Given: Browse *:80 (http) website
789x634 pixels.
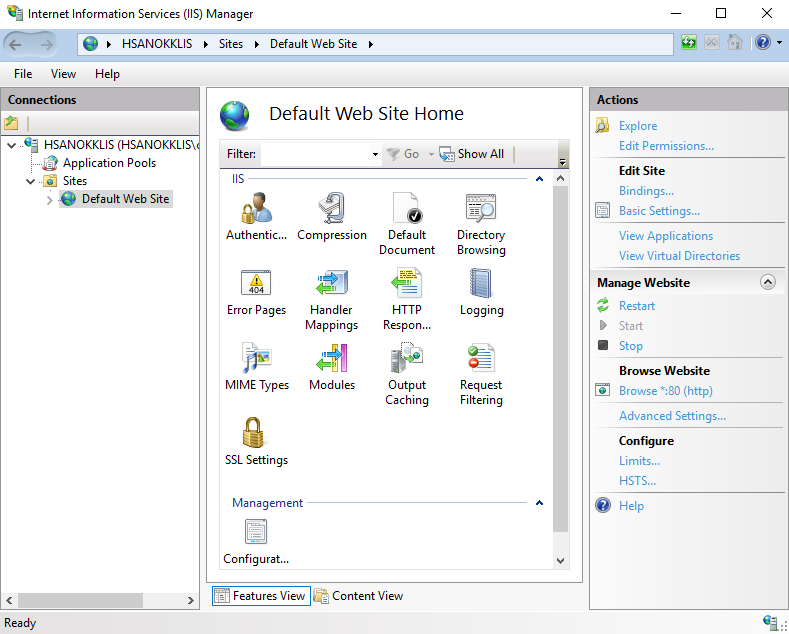Looking at the screenshot, I should pos(666,390).
